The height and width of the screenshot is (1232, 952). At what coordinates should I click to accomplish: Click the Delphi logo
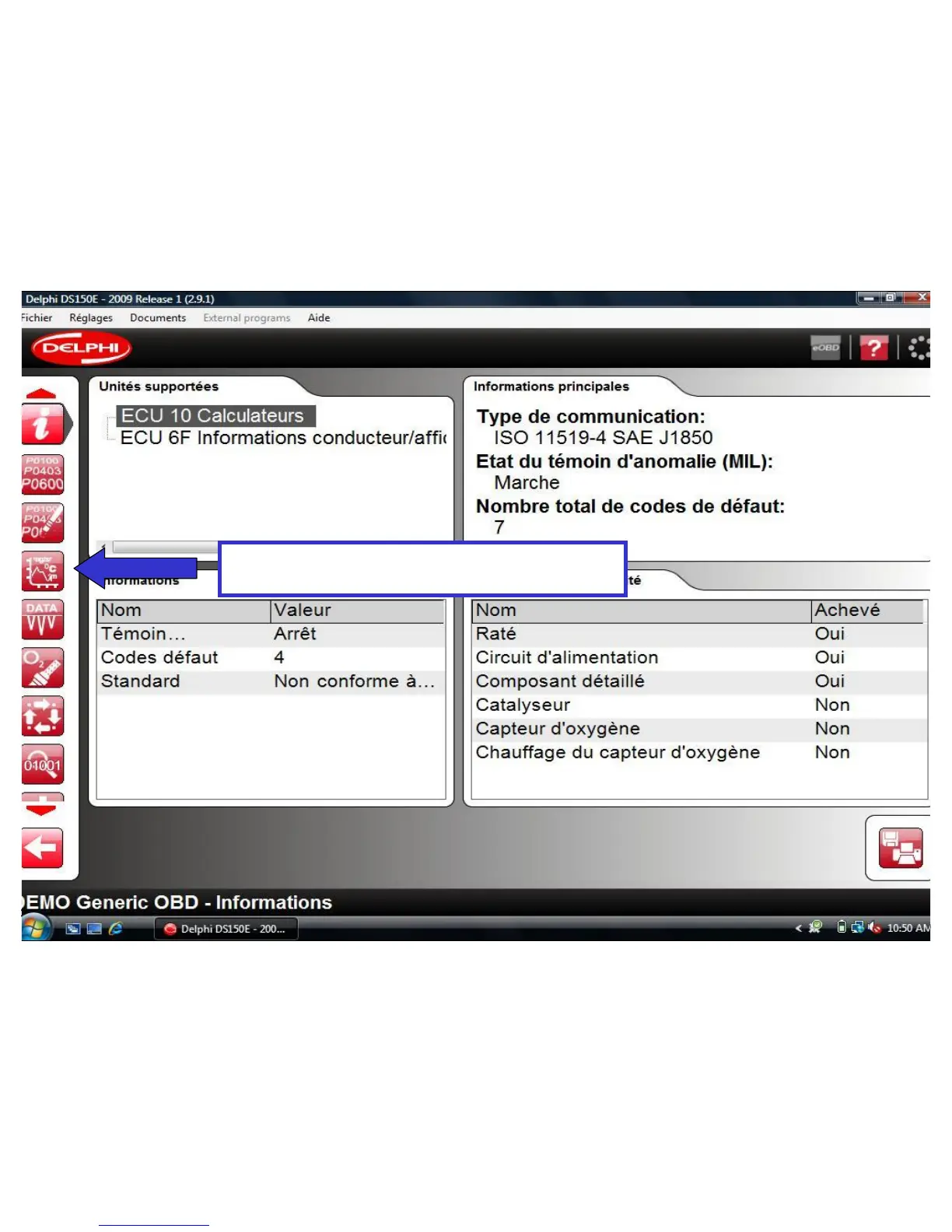(81, 348)
